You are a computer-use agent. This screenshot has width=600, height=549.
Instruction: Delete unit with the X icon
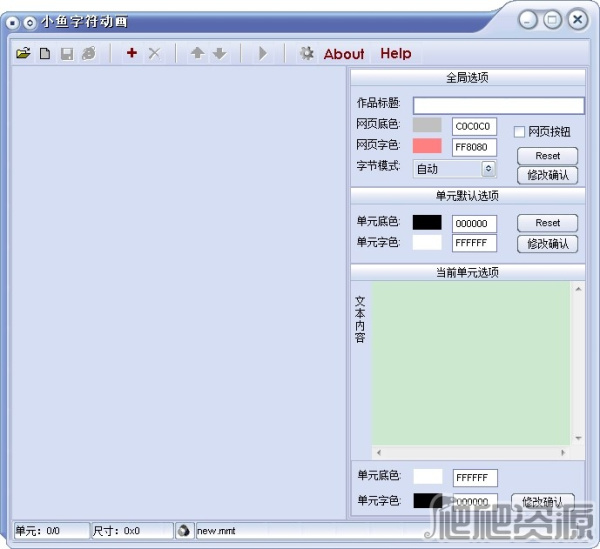click(x=154, y=53)
